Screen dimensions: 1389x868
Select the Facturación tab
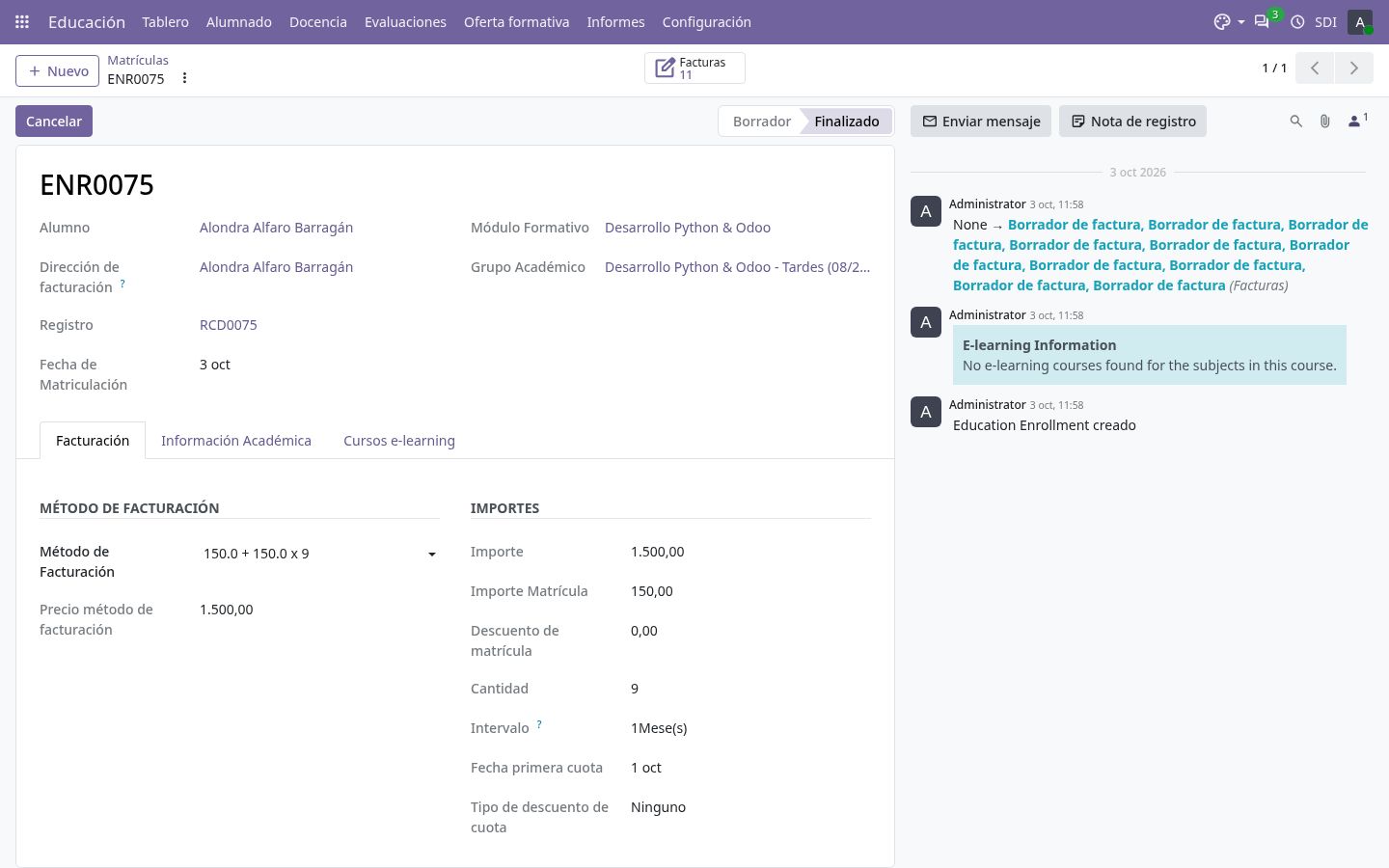93,441
